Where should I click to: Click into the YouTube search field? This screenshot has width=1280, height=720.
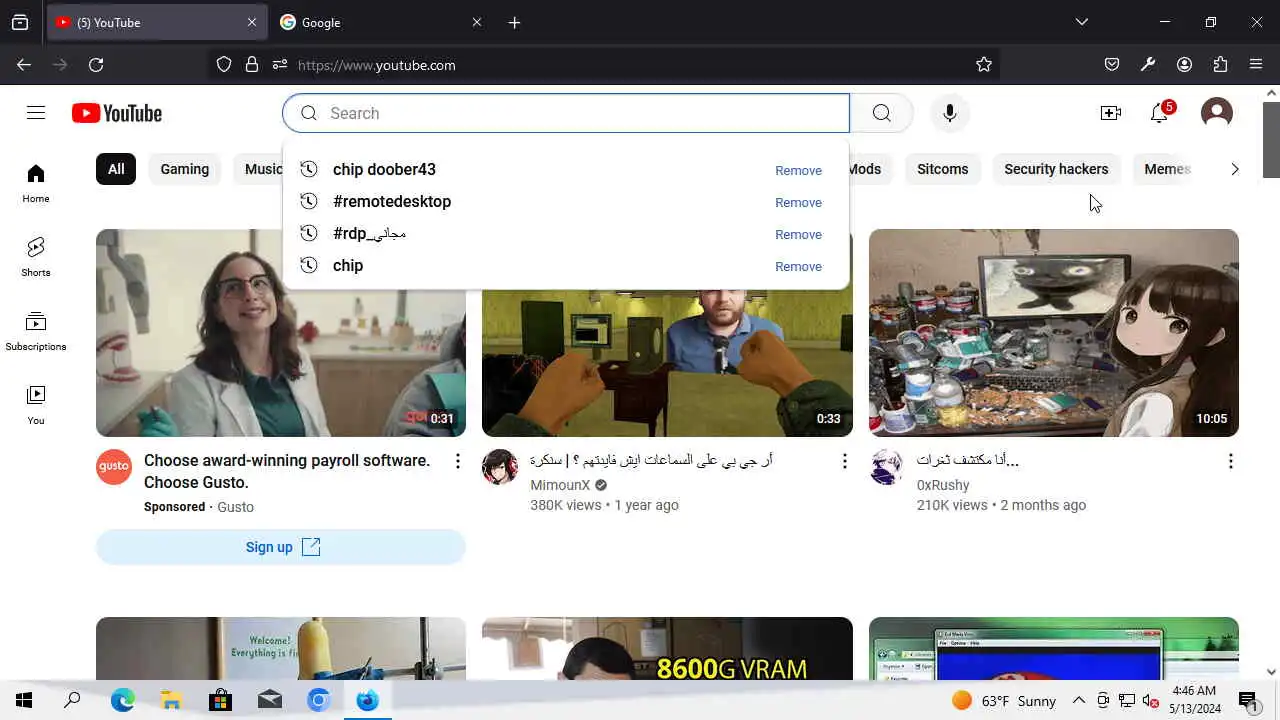pos(566,113)
